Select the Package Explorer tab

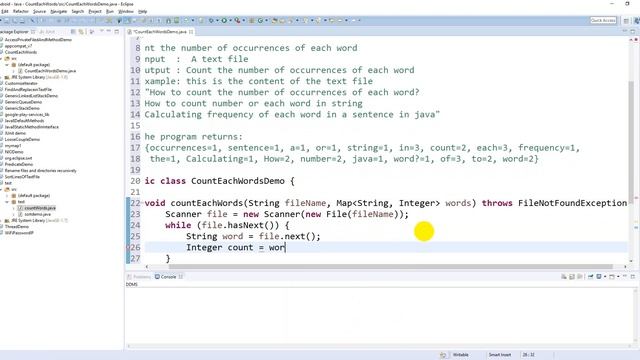tap(15, 31)
